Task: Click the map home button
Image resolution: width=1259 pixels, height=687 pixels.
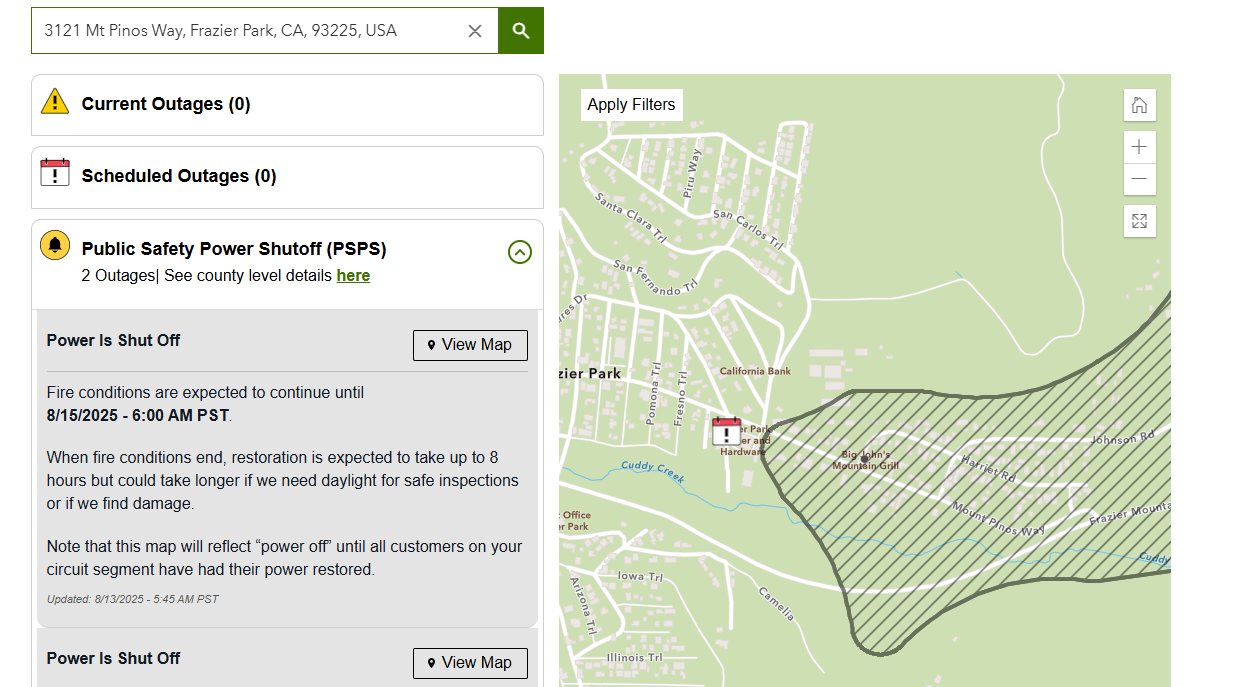Action: (1139, 105)
